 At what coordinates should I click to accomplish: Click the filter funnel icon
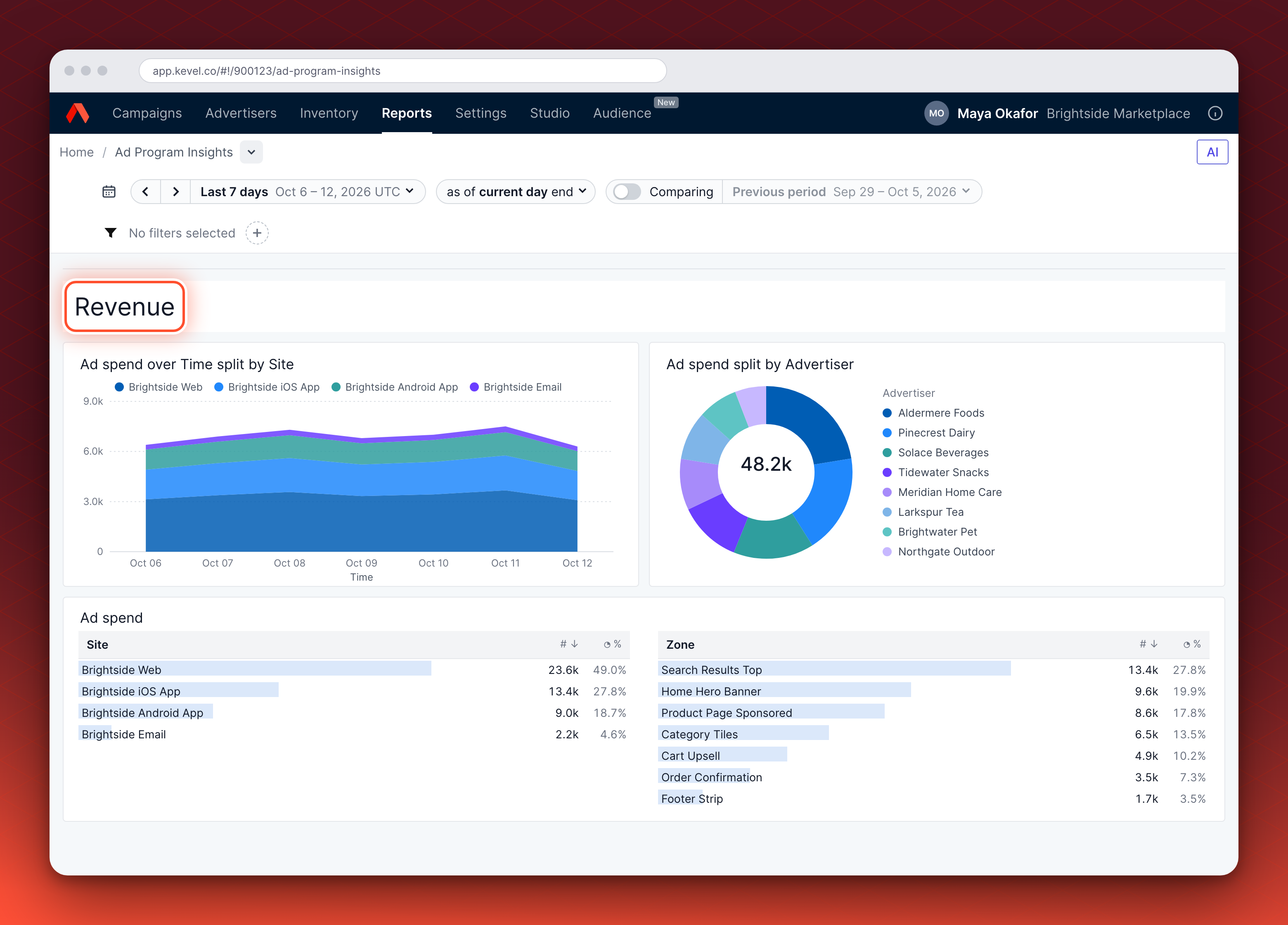pyautogui.click(x=111, y=233)
